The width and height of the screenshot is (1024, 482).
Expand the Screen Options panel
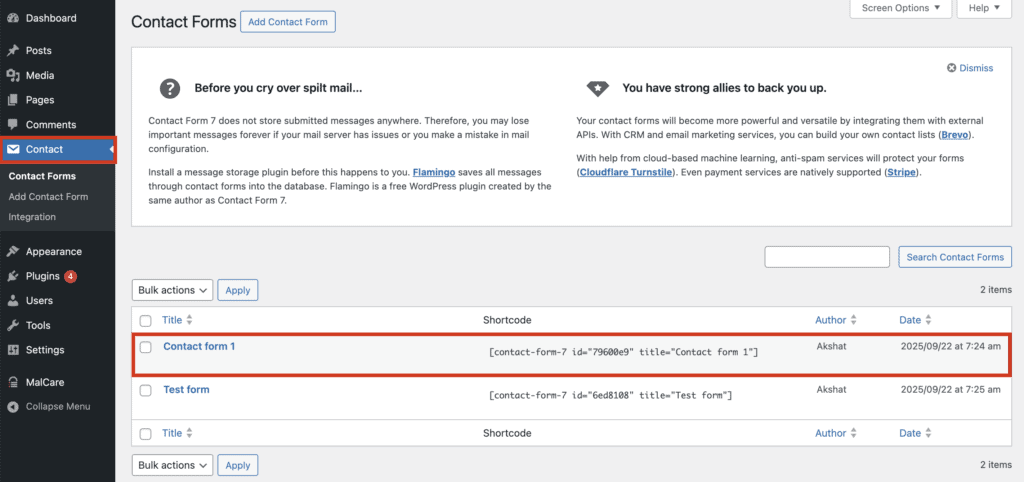coord(901,8)
